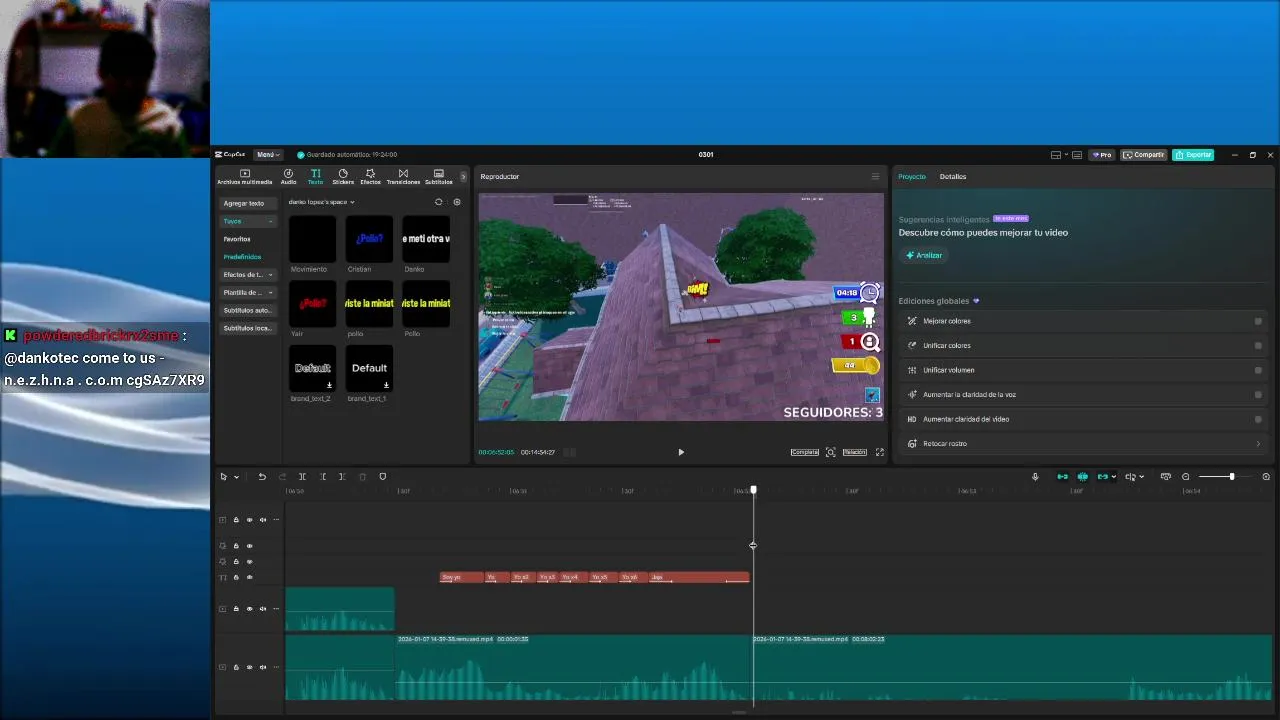The height and width of the screenshot is (720, 1280).
Task: Add a marker shield icon
Action: 382,477
